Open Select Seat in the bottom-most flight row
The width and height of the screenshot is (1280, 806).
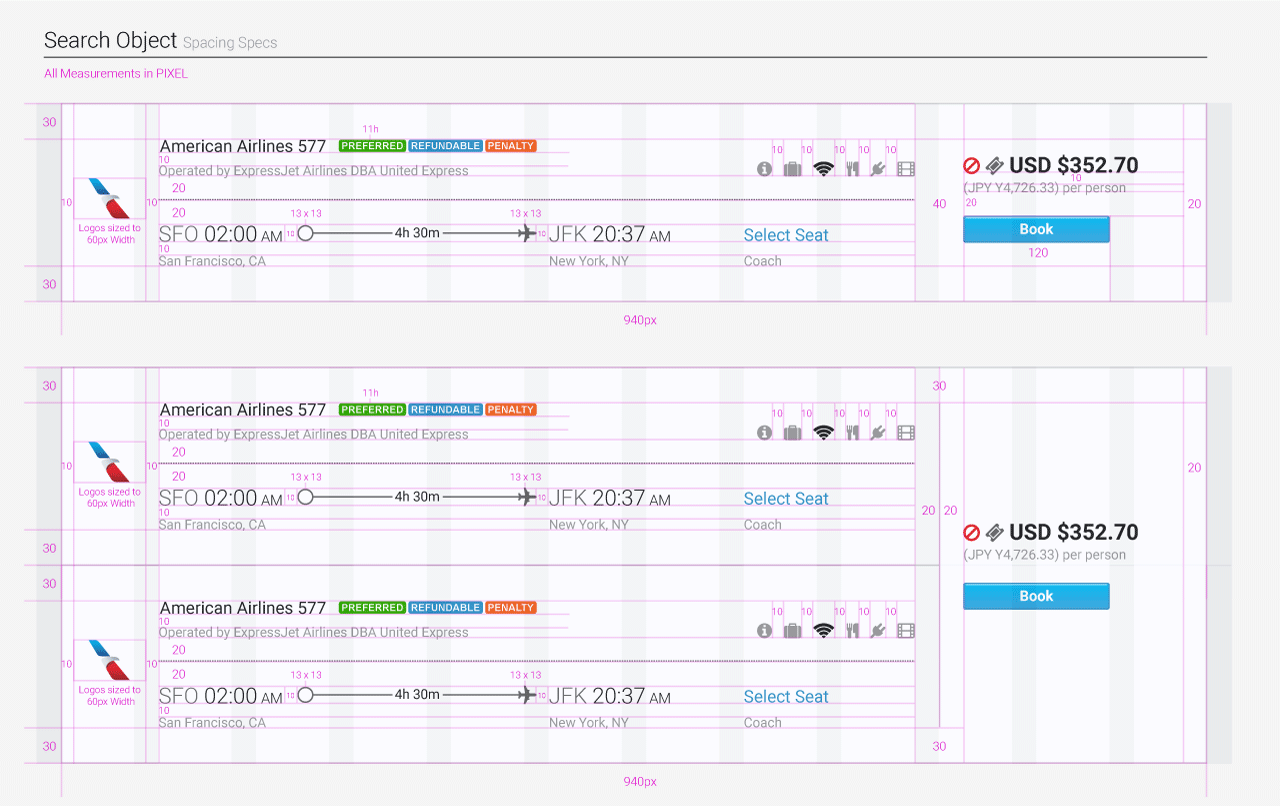pyautogui.click(x=786, y=697)
